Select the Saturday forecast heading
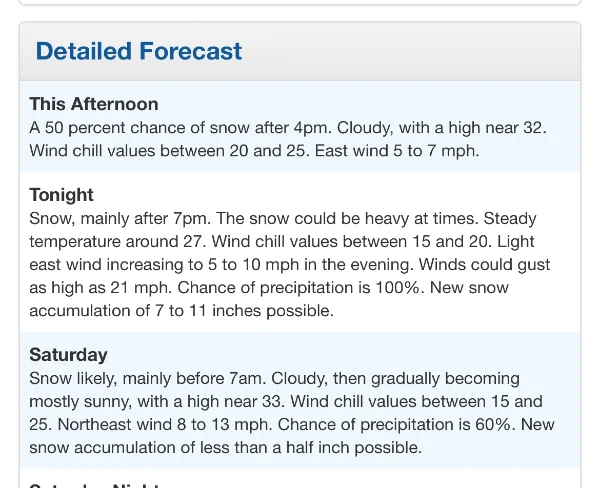Image resolution: width=600 pixels, height=488 pixels. 68,355
